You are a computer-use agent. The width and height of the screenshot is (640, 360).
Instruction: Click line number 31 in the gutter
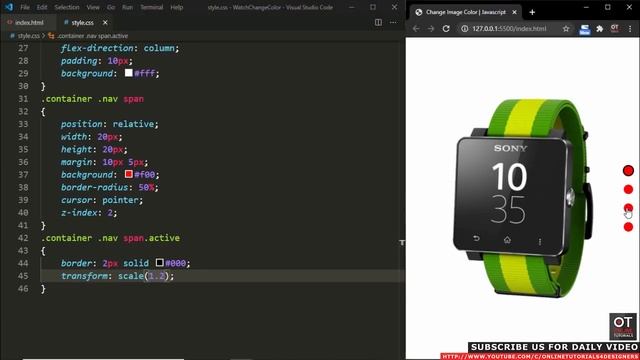click(23, 99)
